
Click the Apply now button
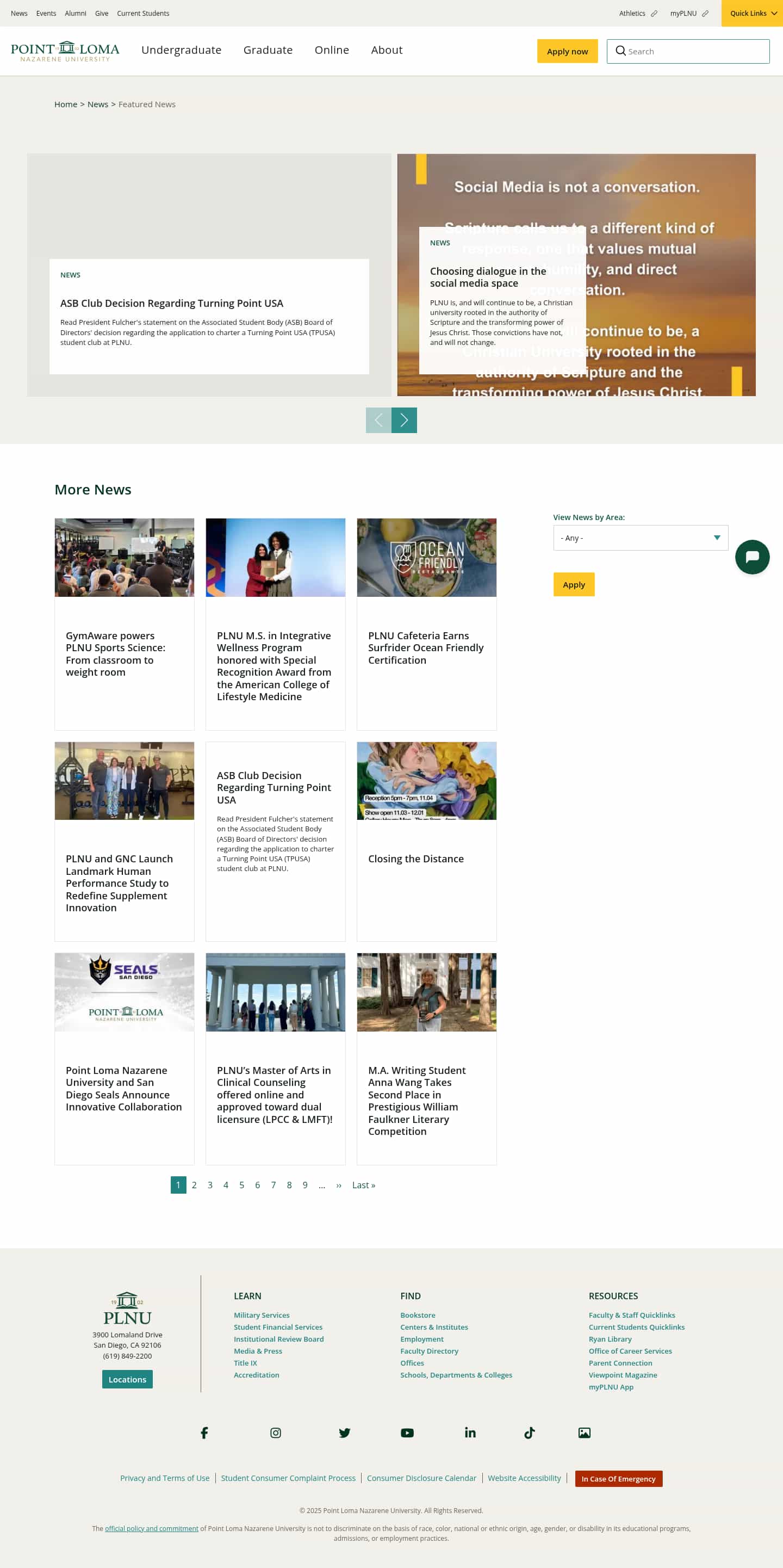coord(567,51)
